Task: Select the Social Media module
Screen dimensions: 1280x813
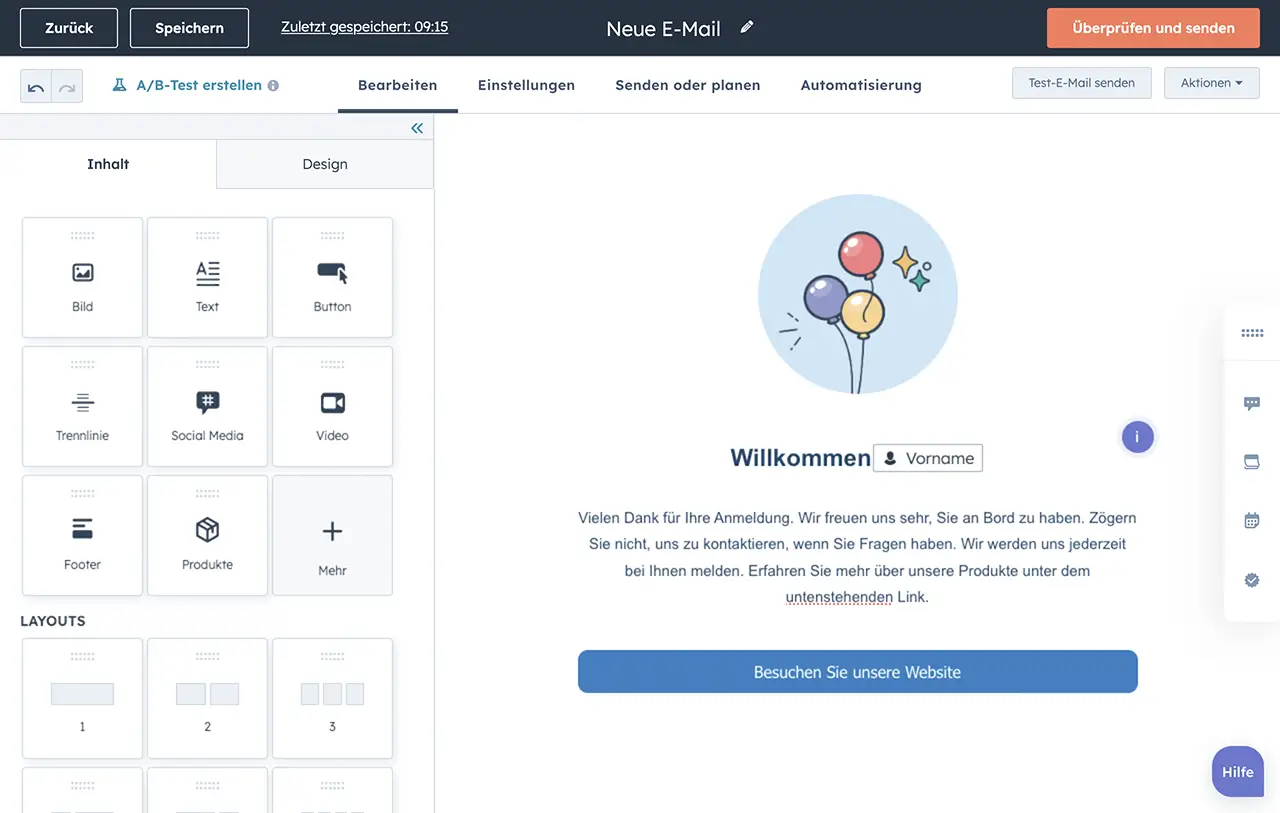Action: 207,407
